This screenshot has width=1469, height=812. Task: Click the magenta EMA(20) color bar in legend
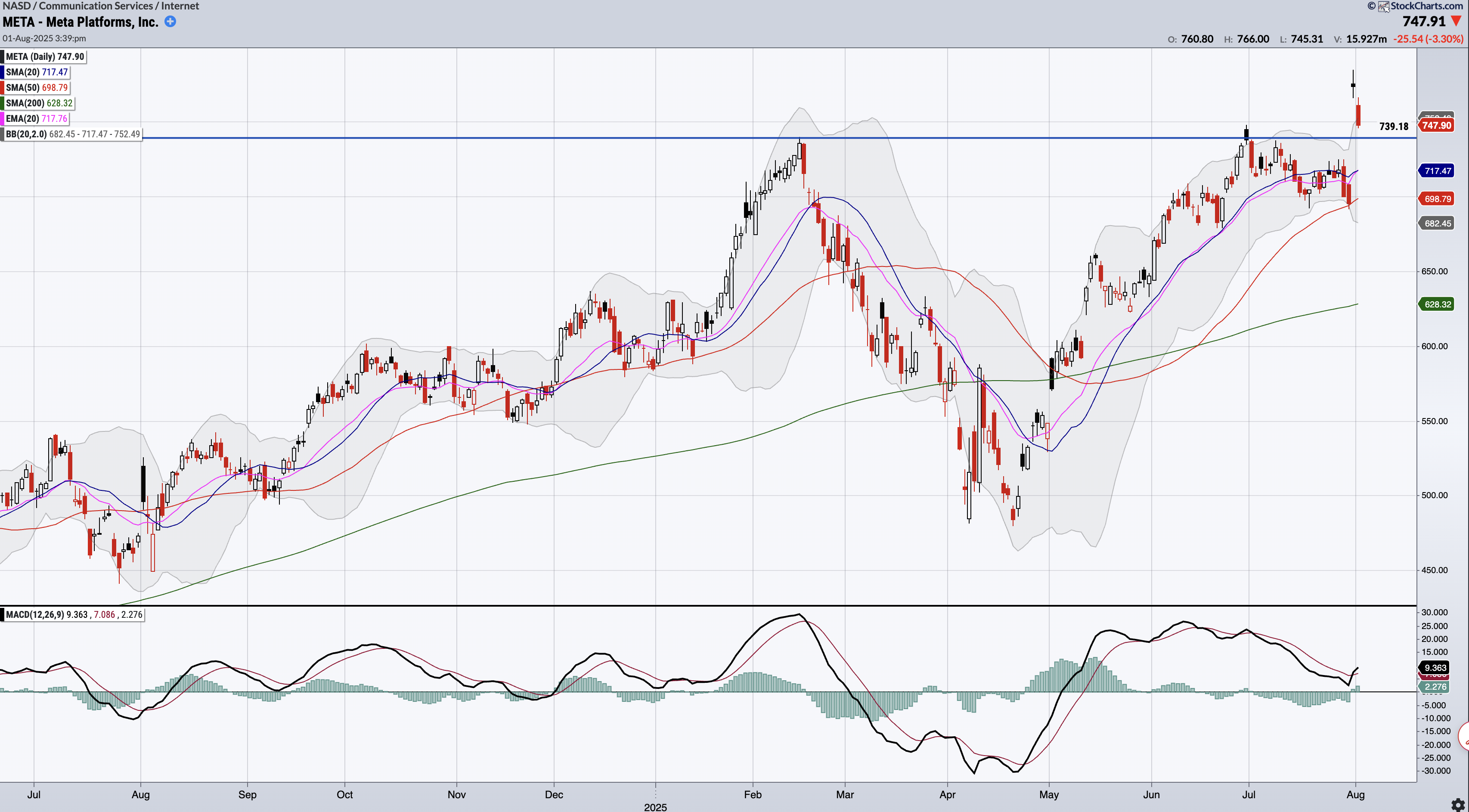click(2, 118)
